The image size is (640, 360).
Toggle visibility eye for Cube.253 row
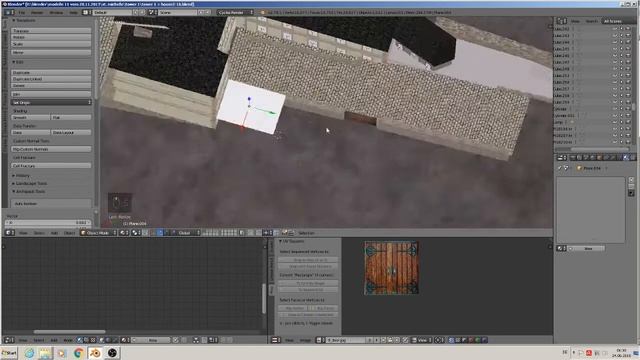point(615,76)
